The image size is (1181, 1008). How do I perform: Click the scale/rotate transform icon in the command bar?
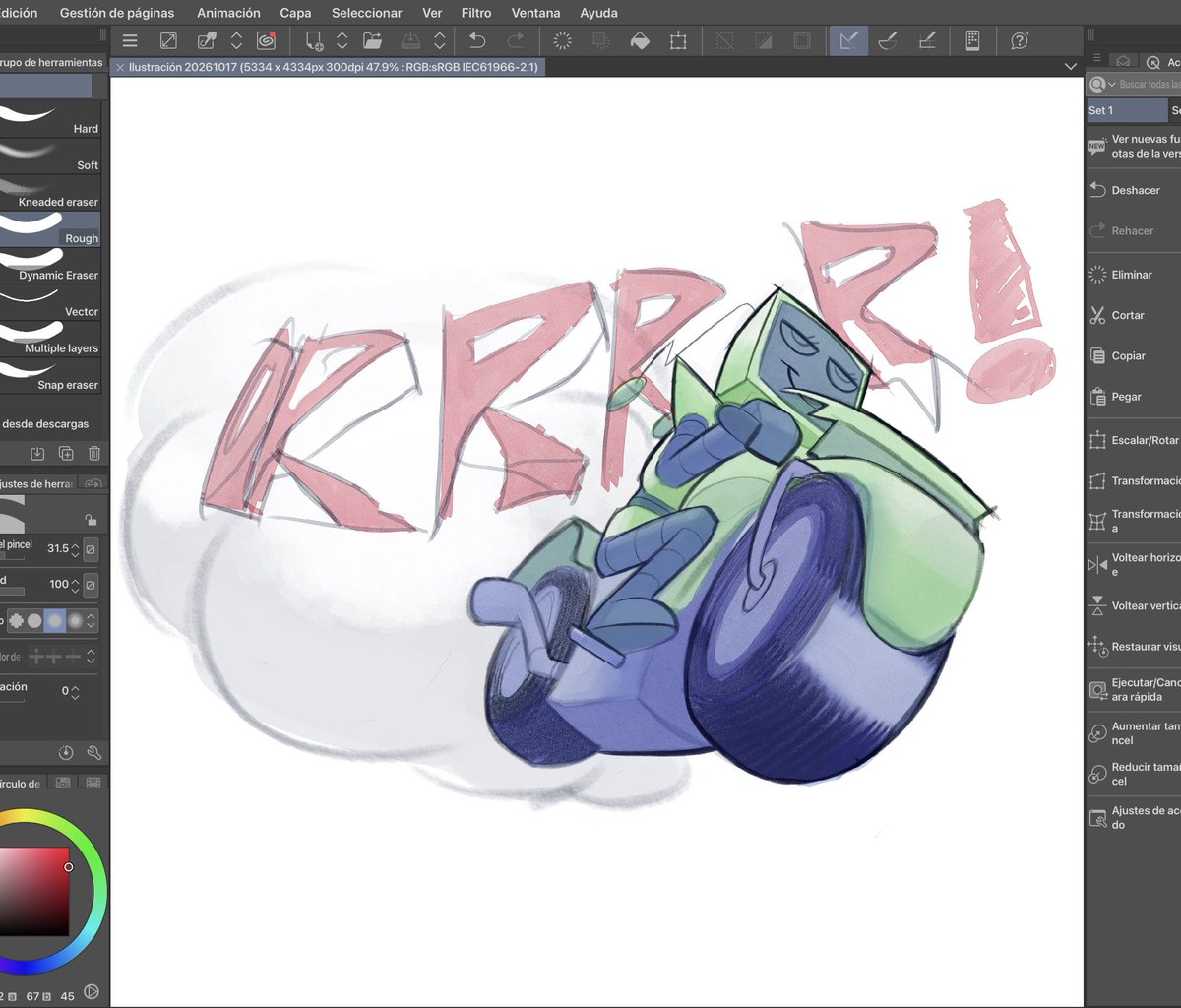click(678, 40)
